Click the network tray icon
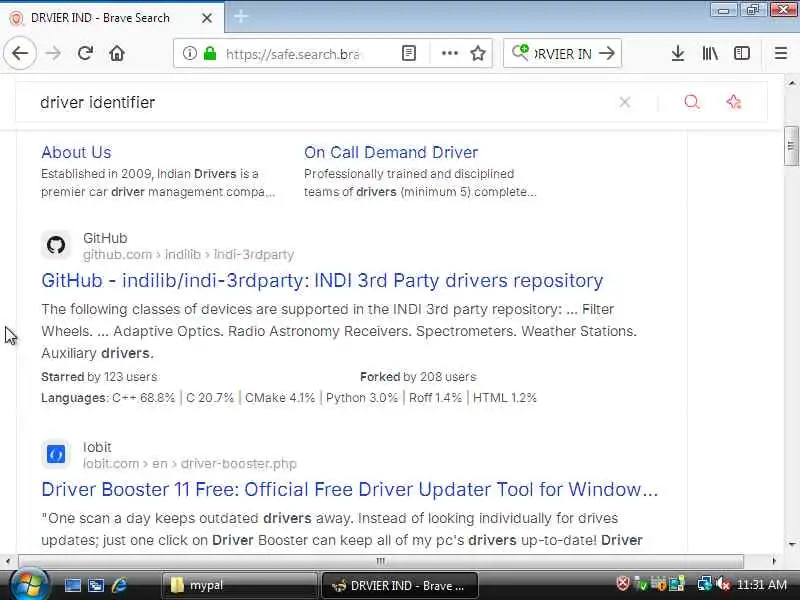This screenshot has height=600, width=800. coord(705,584)
